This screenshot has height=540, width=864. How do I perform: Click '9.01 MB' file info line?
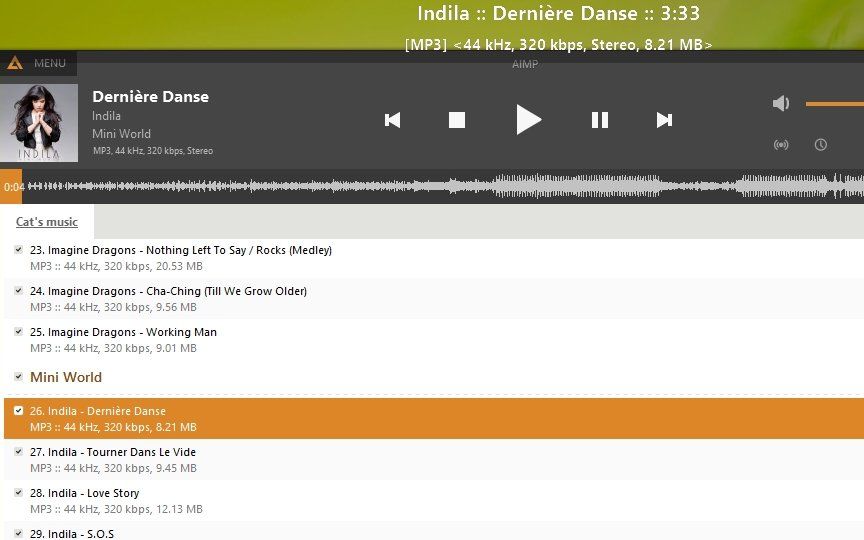[x=113, y=348]
